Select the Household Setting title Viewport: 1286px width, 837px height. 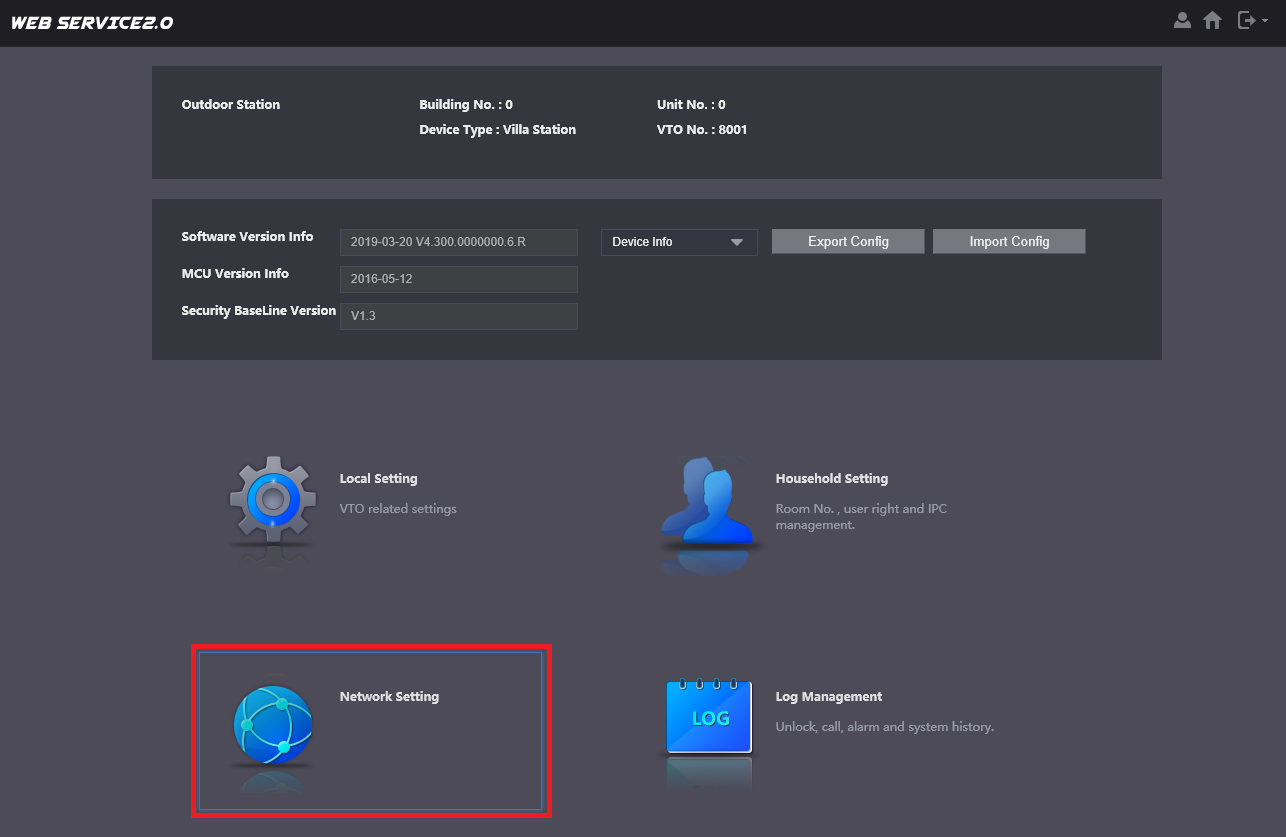tap(831, 479)
